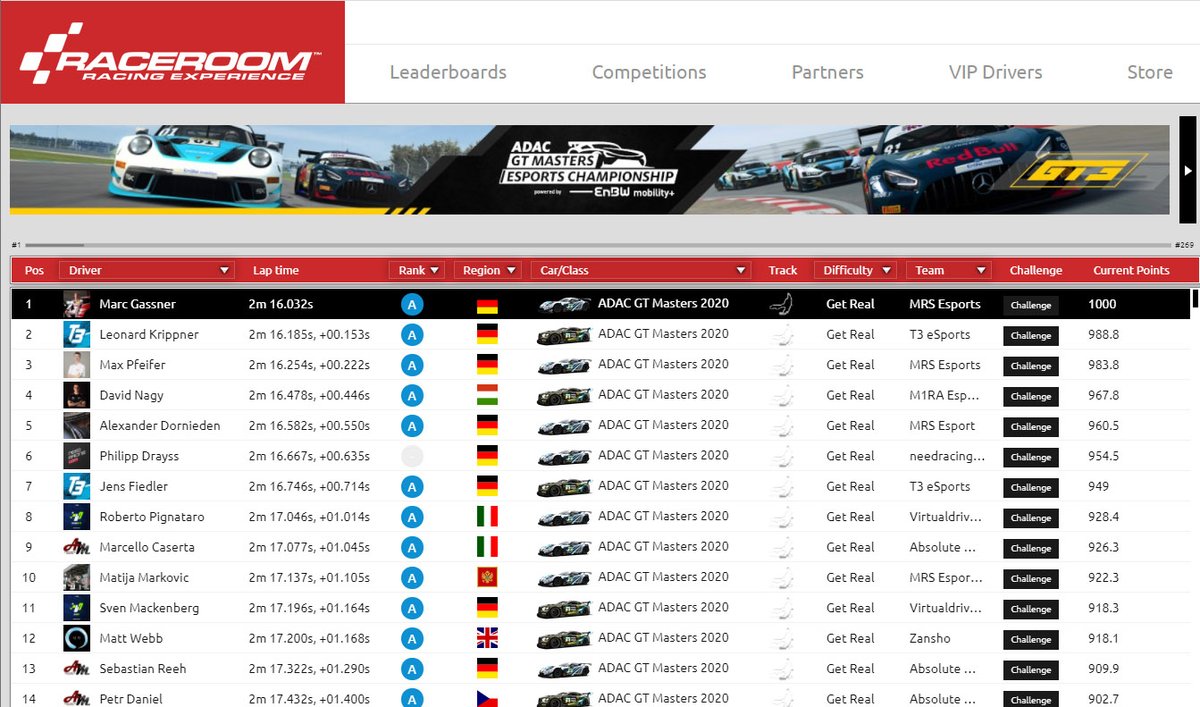Click Challenge in Alexander Dornieden's row
The height and width of the screenshot is (707, 1200).
click(1031, 426)
